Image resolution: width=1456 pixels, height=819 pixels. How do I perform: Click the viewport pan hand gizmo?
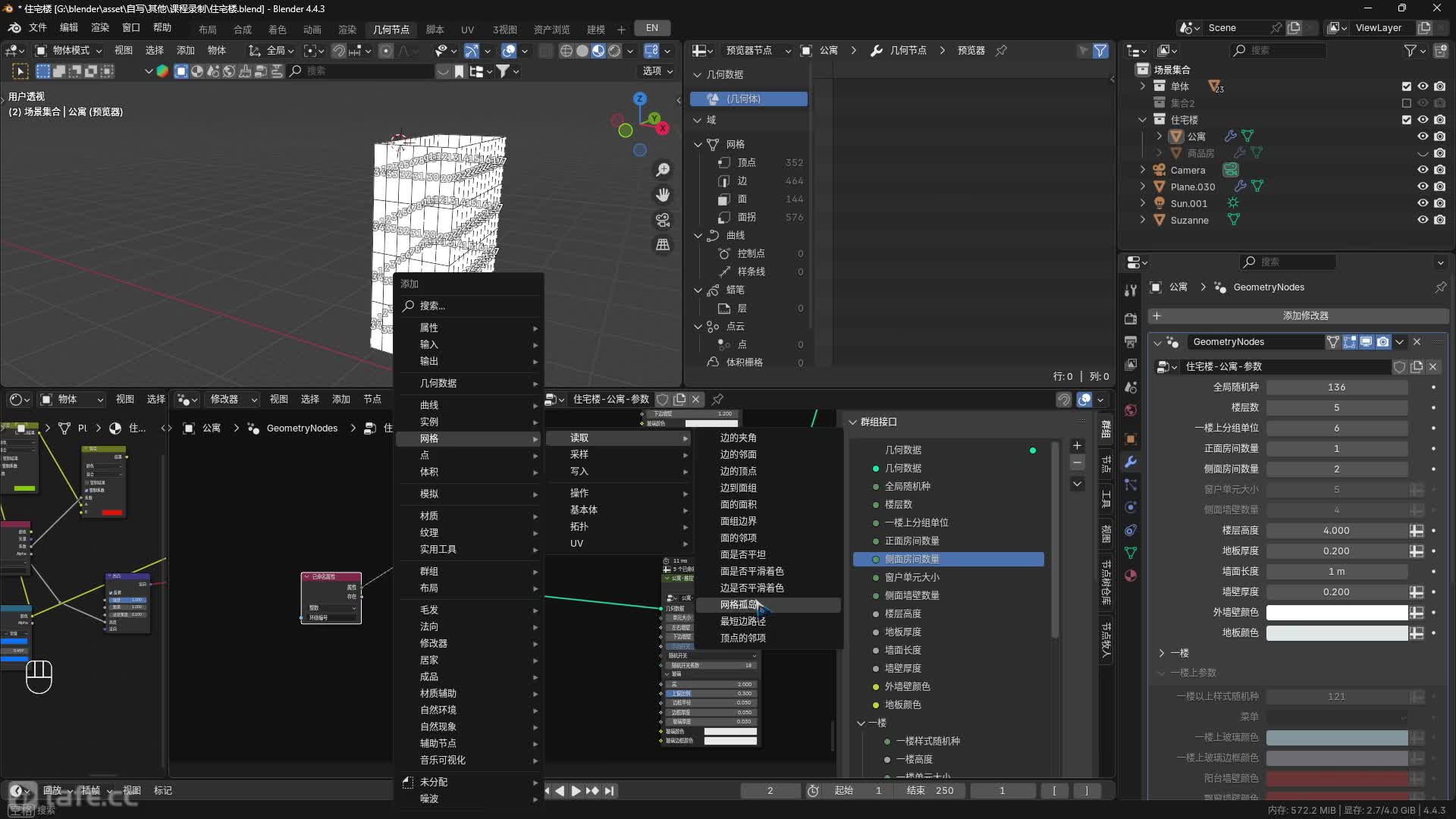pyautogui.click(x=663, y=195)
